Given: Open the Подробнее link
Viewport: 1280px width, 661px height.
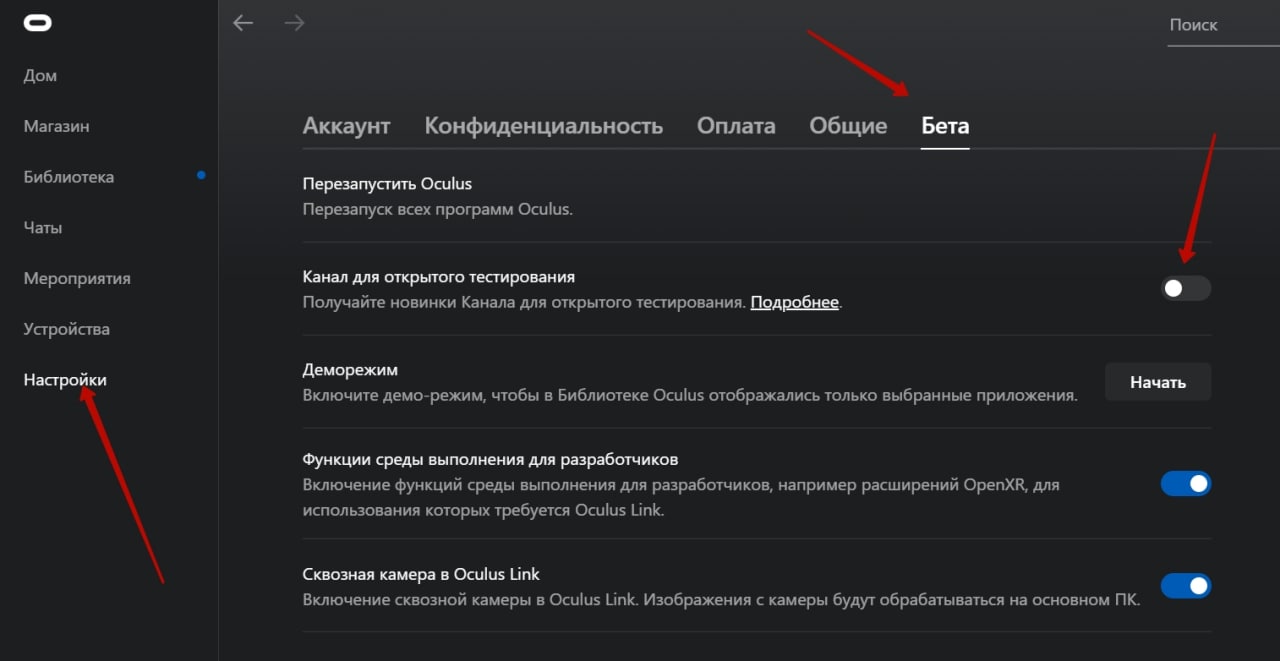Looking at the screenshot, I should 794,302.
